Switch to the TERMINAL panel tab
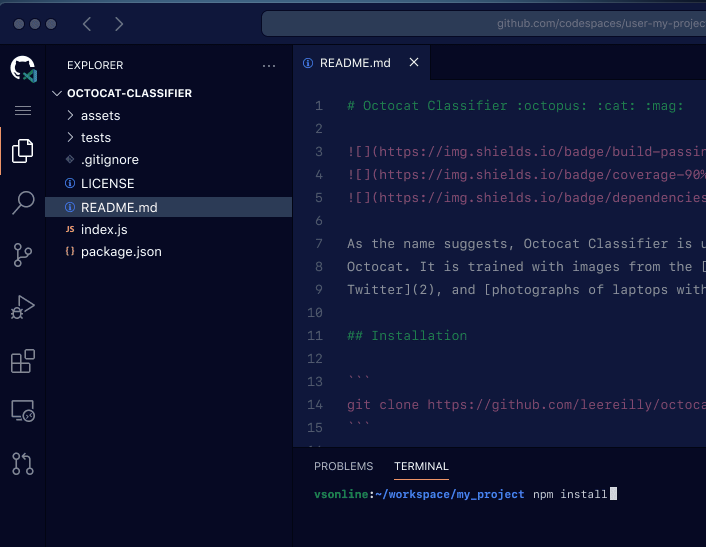This screenshot has width=706, height=547. coord(421,466)
